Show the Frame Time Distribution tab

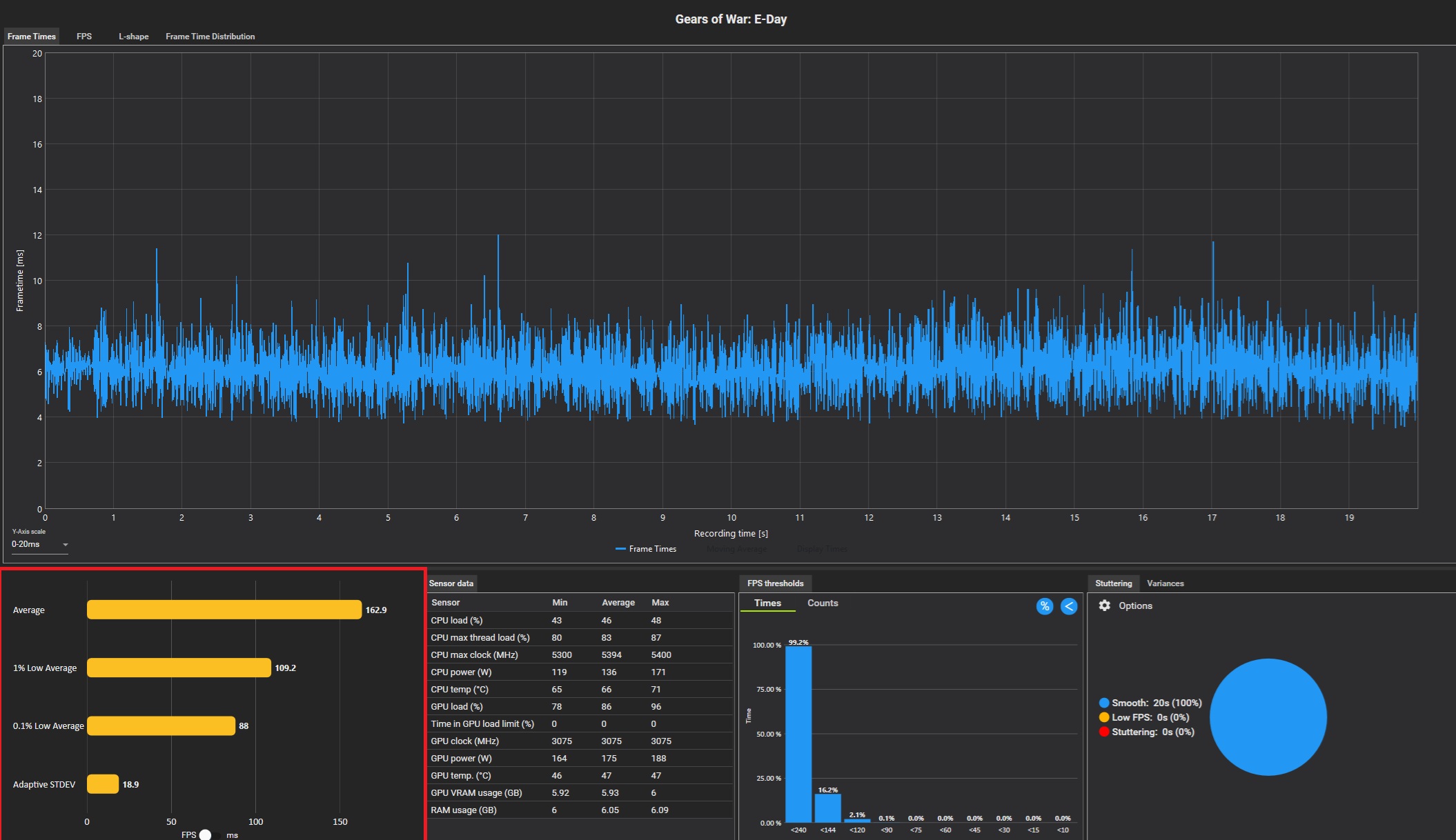click(210, 37)
